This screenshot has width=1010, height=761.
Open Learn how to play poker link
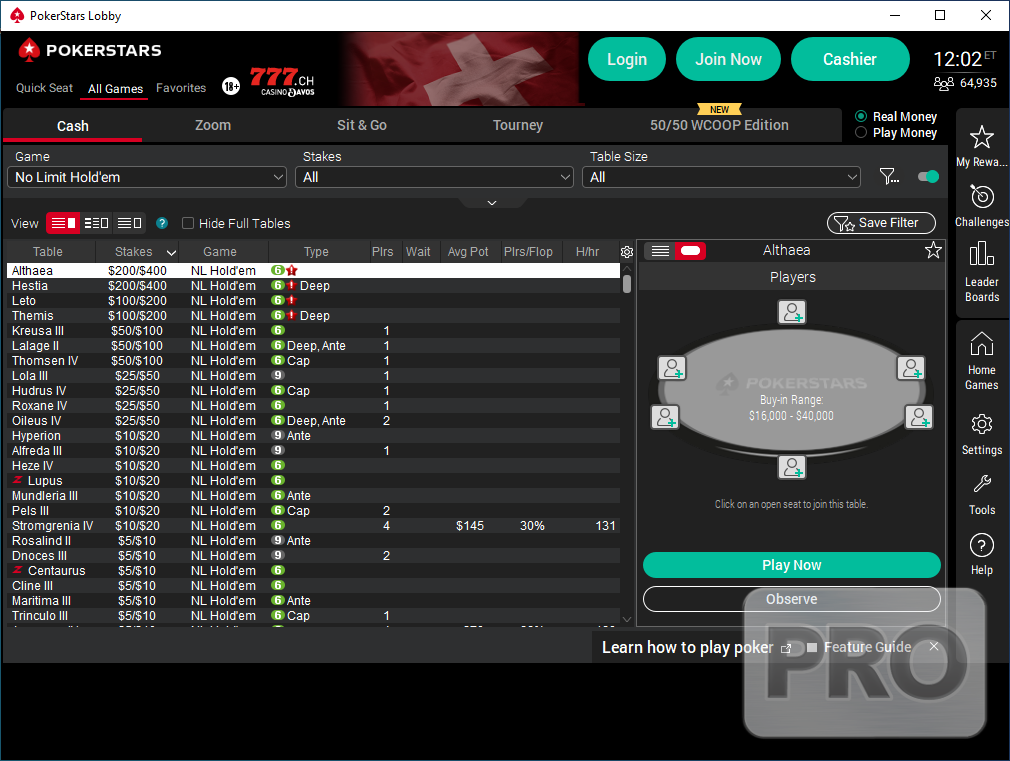click(x=696, y=647)
